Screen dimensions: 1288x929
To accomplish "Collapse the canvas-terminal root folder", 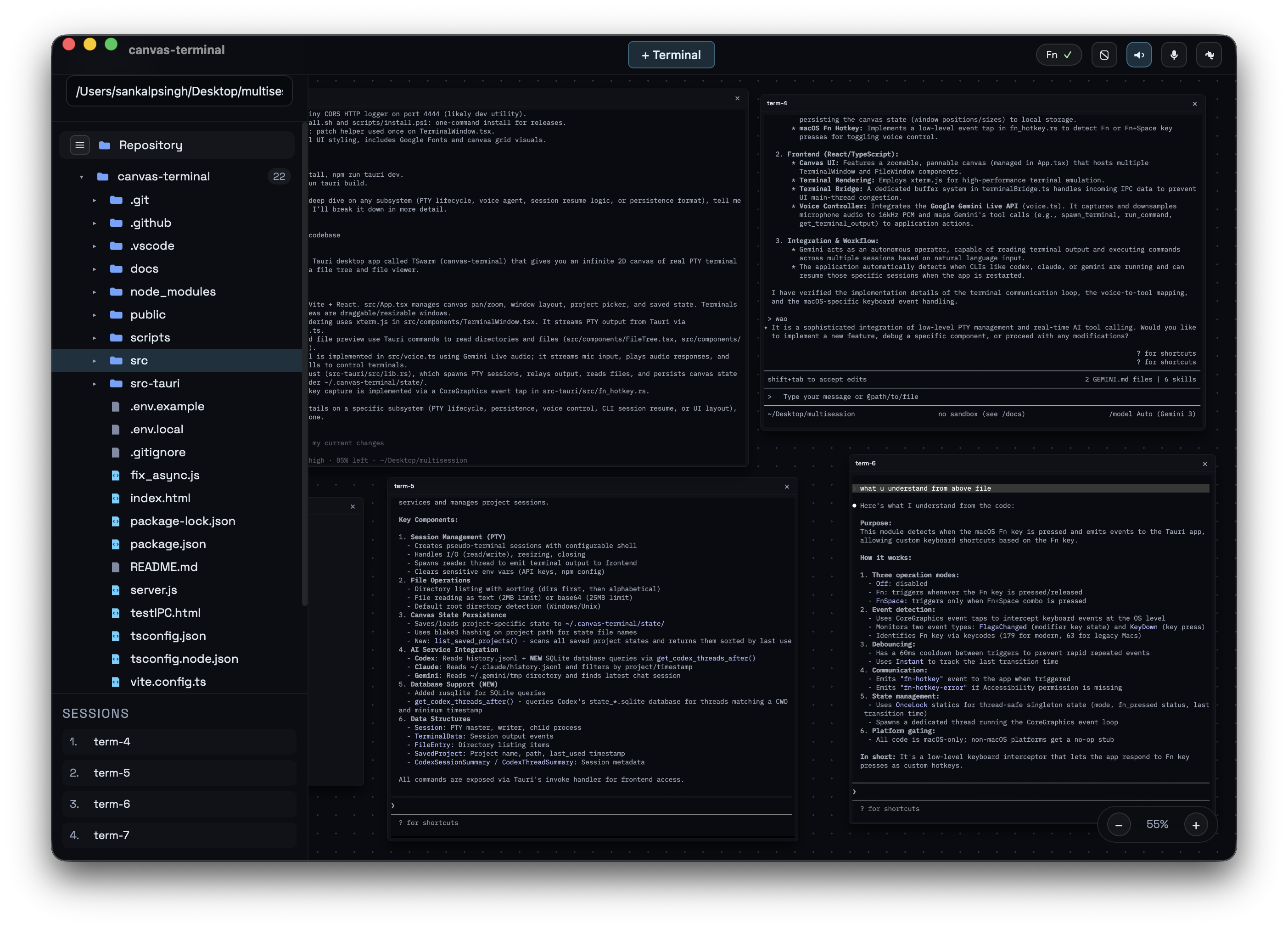I will tap(82, 177).
